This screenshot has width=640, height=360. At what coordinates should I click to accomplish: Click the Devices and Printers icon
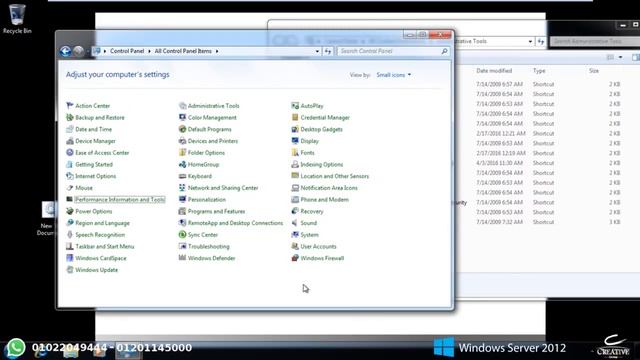tap(182, 141)
